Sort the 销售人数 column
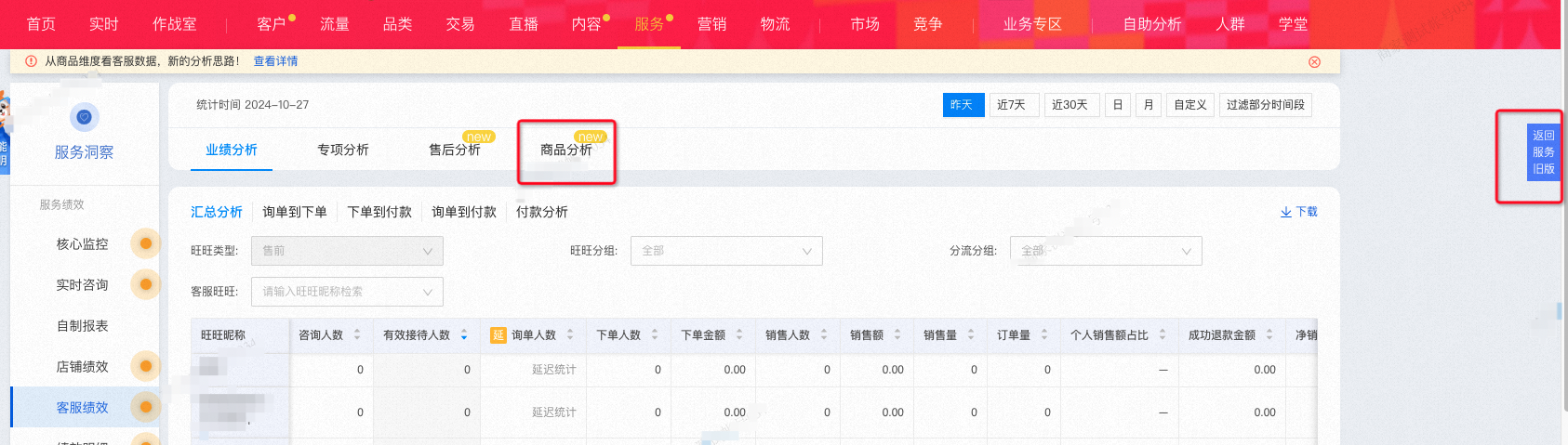This screenshot has height=445, width=1568. pyautogui.click(x=824, y=334)
